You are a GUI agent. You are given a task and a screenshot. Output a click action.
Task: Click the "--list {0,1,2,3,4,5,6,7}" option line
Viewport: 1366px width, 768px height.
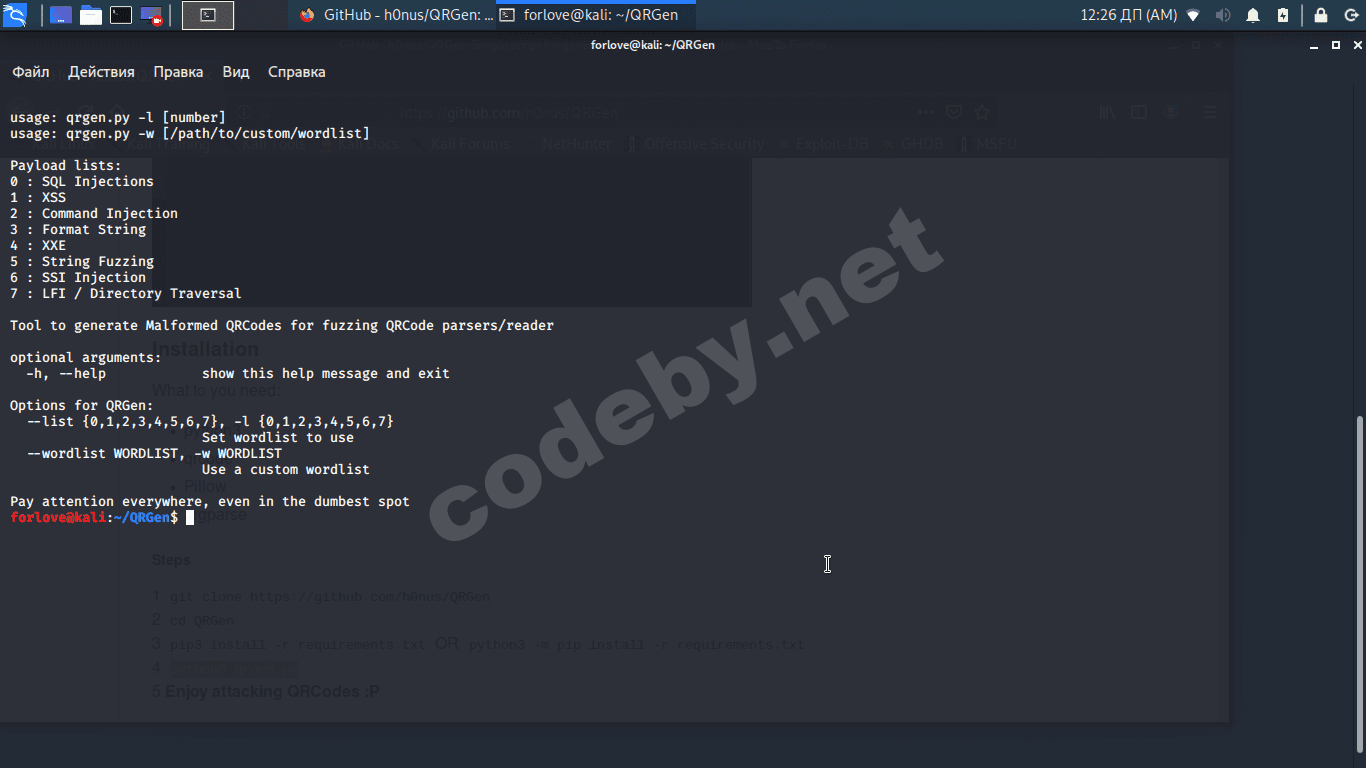[210, 422]
